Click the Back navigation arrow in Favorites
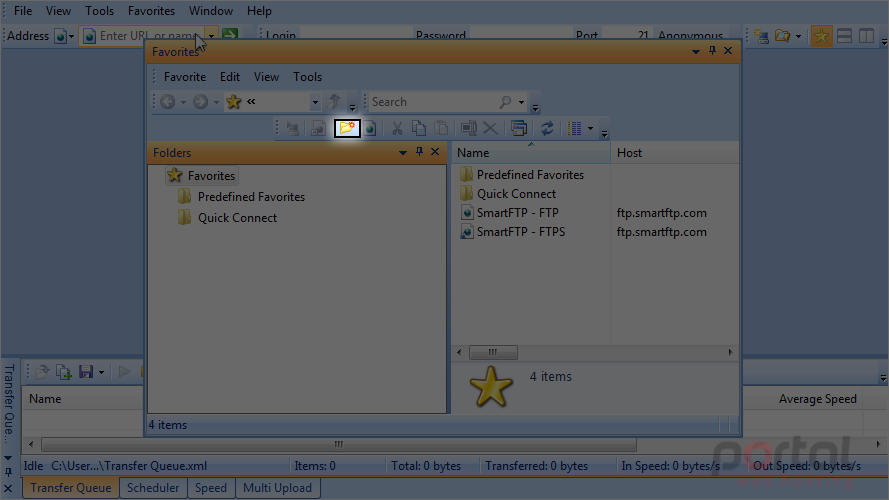This screenshot has height=500, width=889. pos(168,102)
